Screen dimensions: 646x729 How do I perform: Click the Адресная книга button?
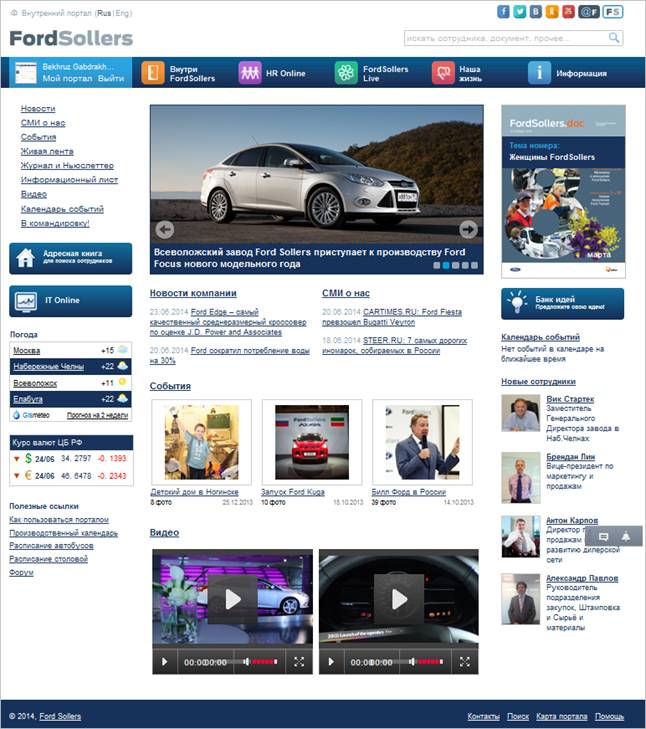pos(71,258)
